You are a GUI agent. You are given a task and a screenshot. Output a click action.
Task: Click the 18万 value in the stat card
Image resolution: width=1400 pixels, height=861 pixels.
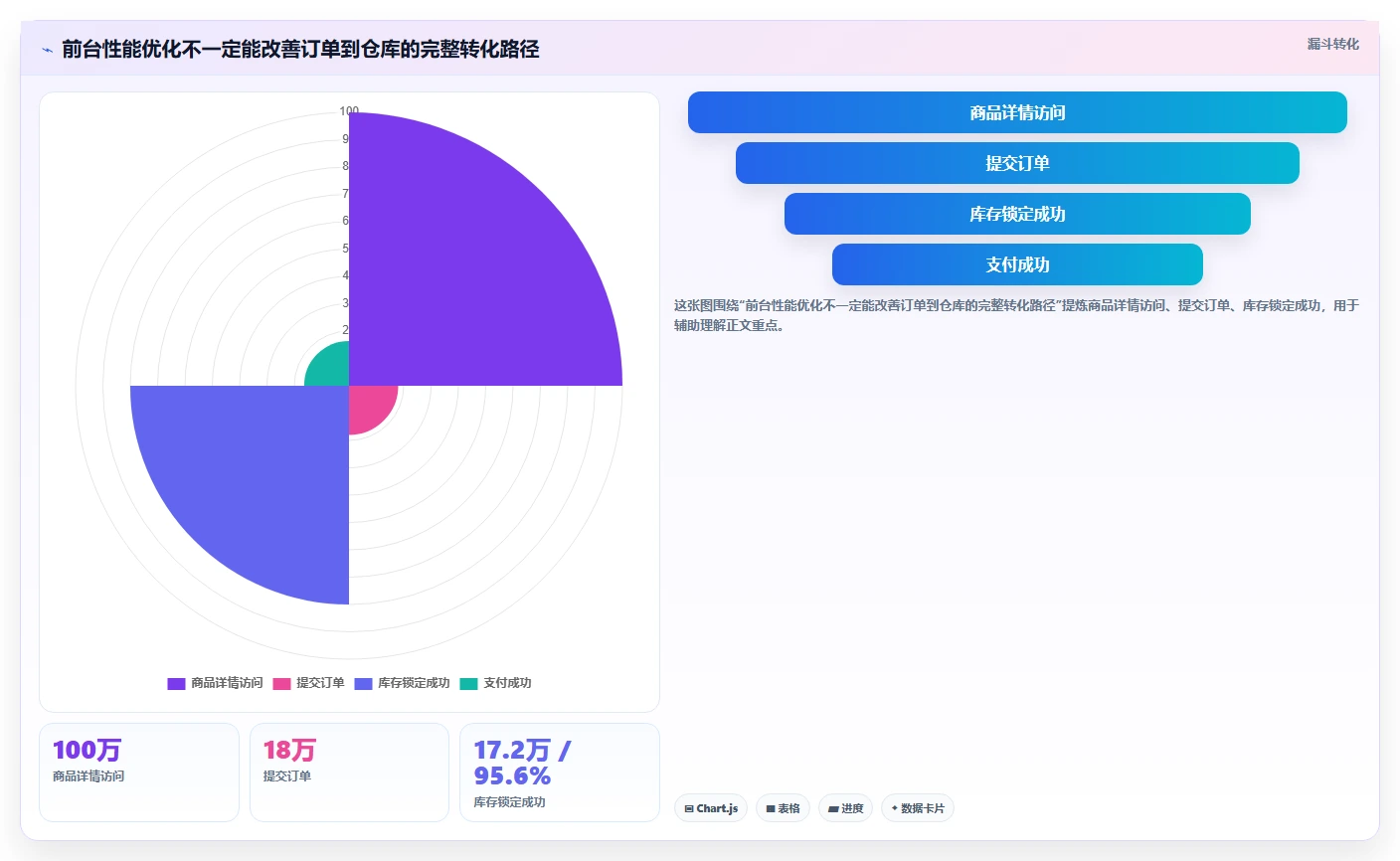pos(289,750)
